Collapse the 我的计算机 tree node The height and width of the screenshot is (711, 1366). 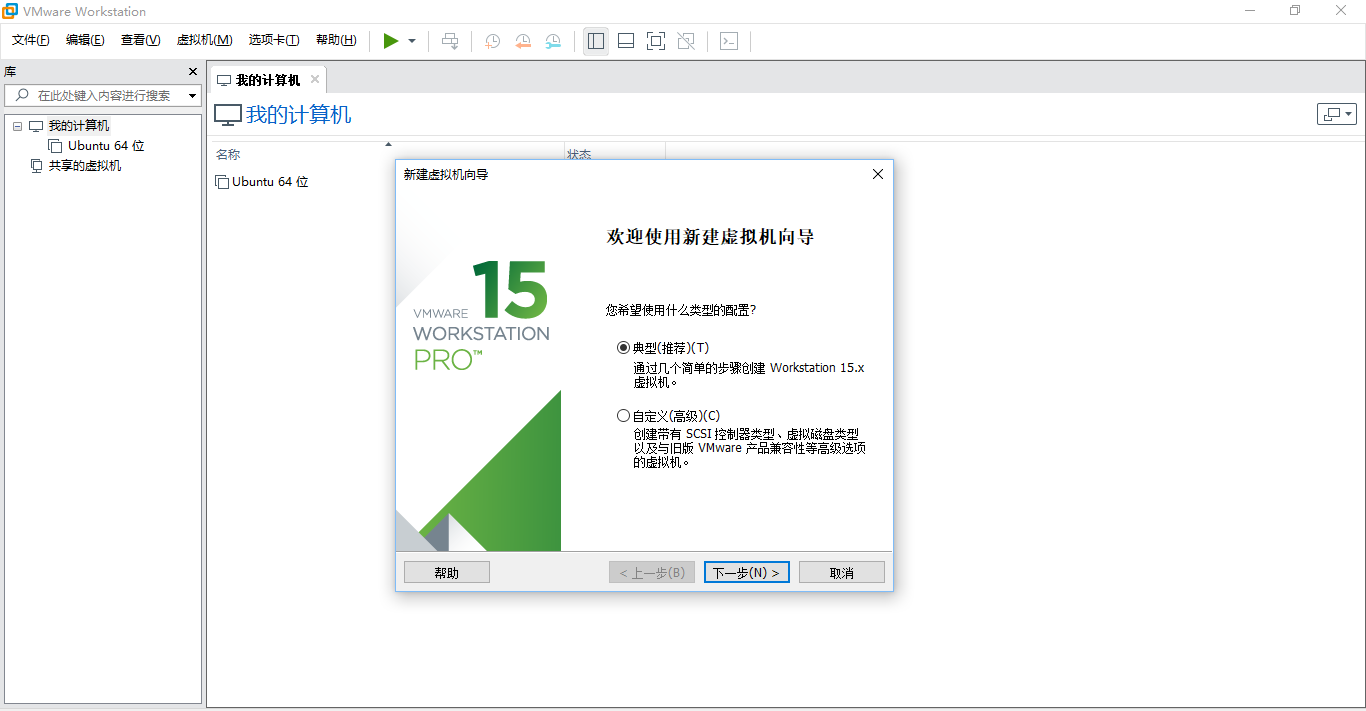click(17, 126)
